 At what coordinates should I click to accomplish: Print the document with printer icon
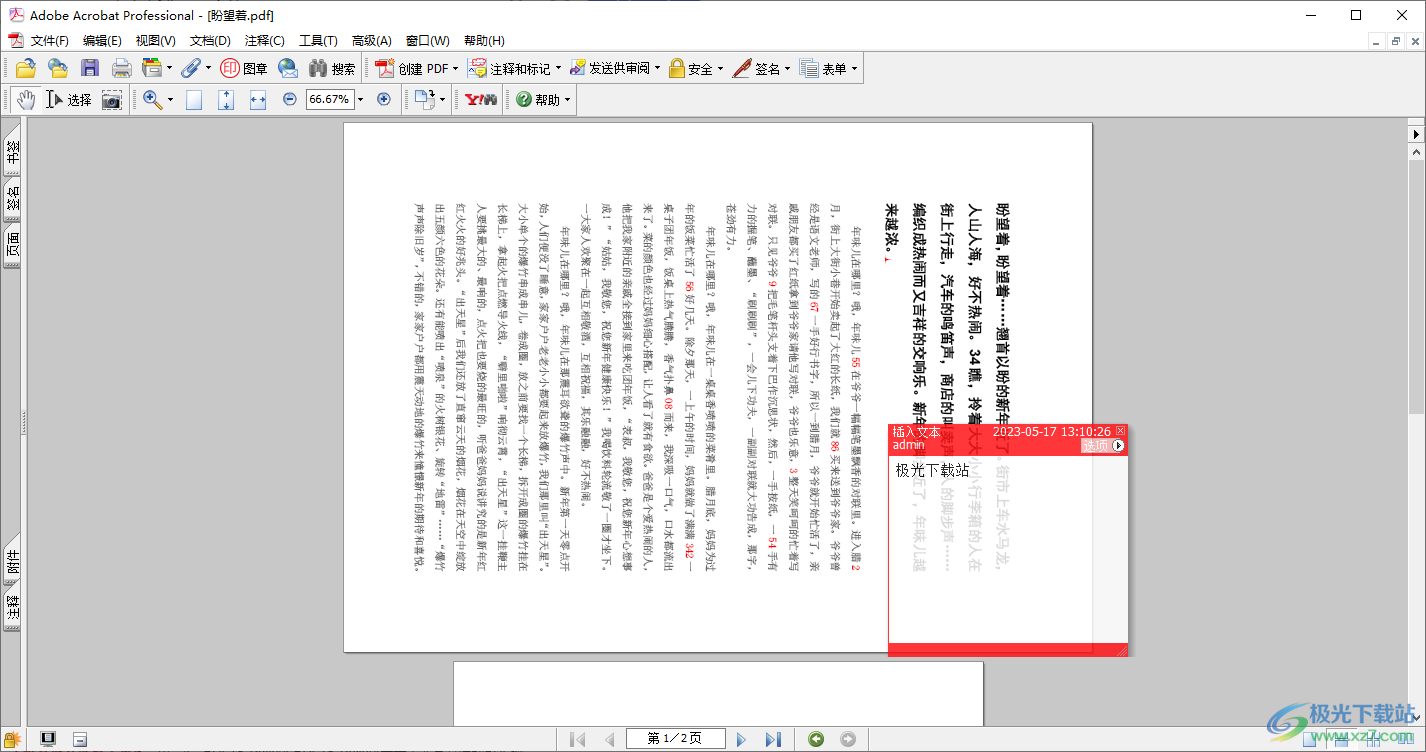click(x=121, y=69)
